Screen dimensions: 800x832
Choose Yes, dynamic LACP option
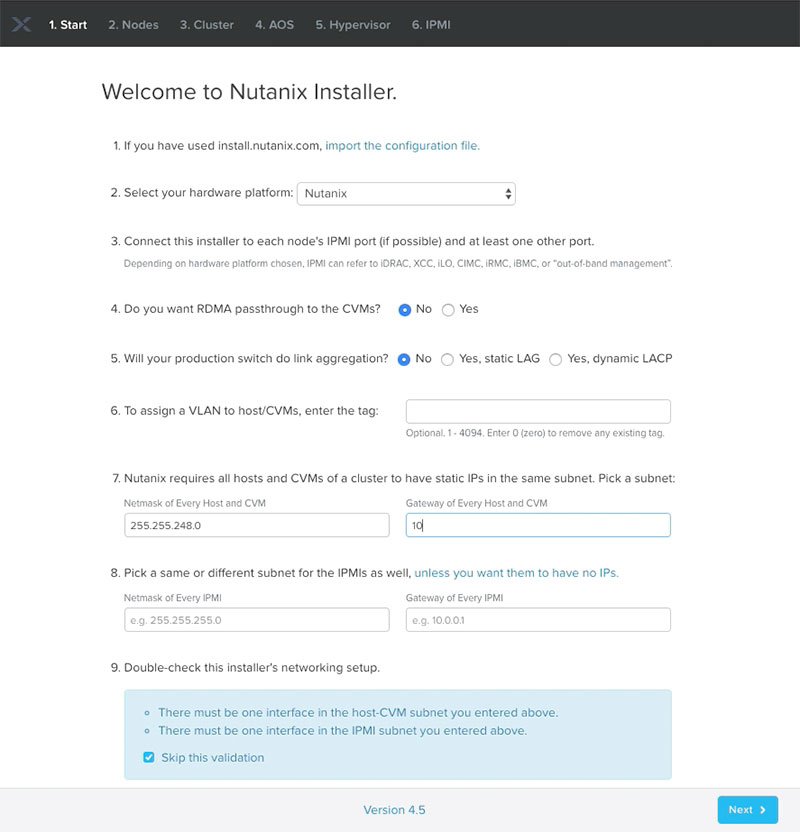pos(556,359)
